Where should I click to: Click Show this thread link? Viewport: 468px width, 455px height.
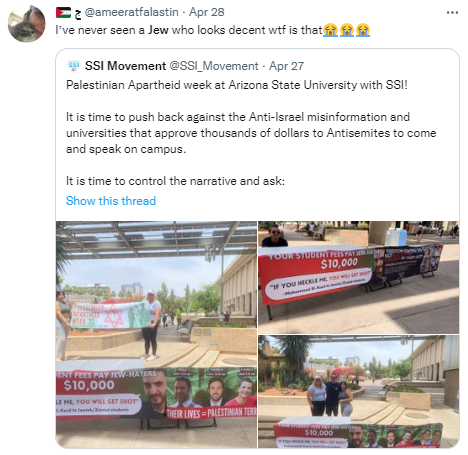[111, 201]
